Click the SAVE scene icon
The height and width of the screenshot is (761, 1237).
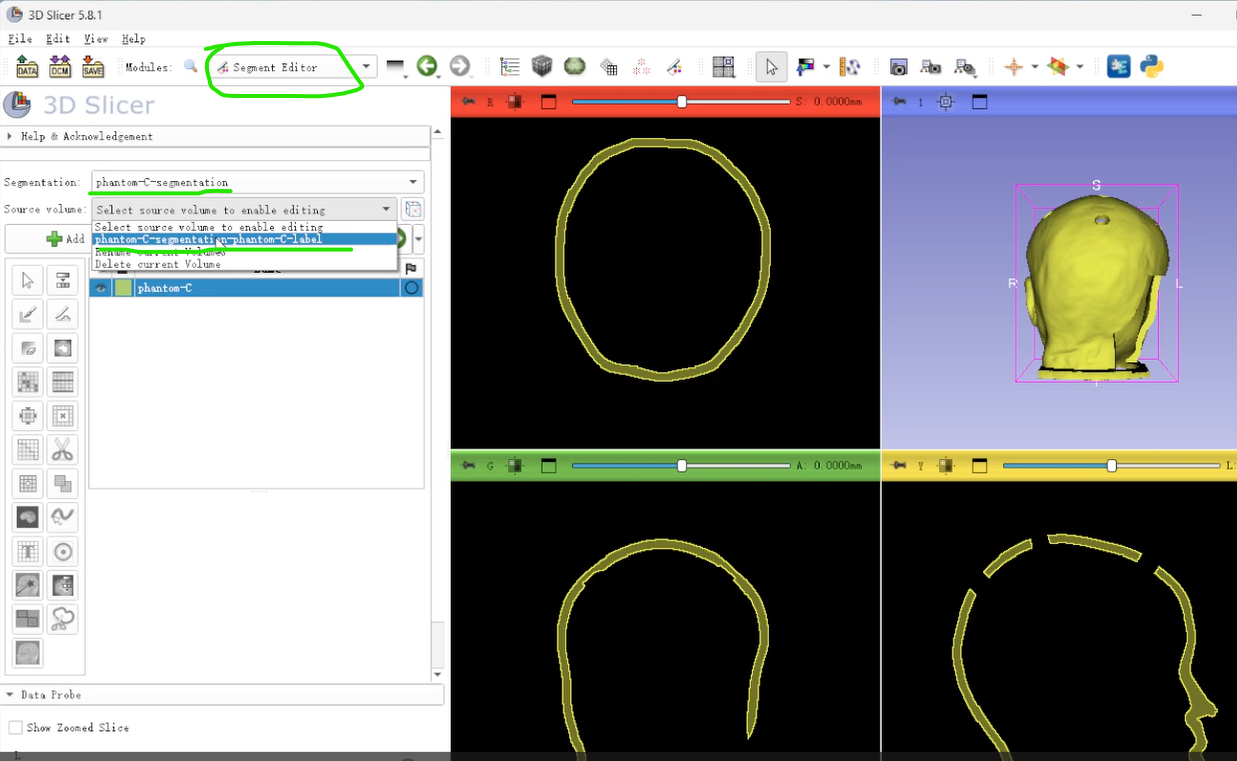(x=93, y=67)
